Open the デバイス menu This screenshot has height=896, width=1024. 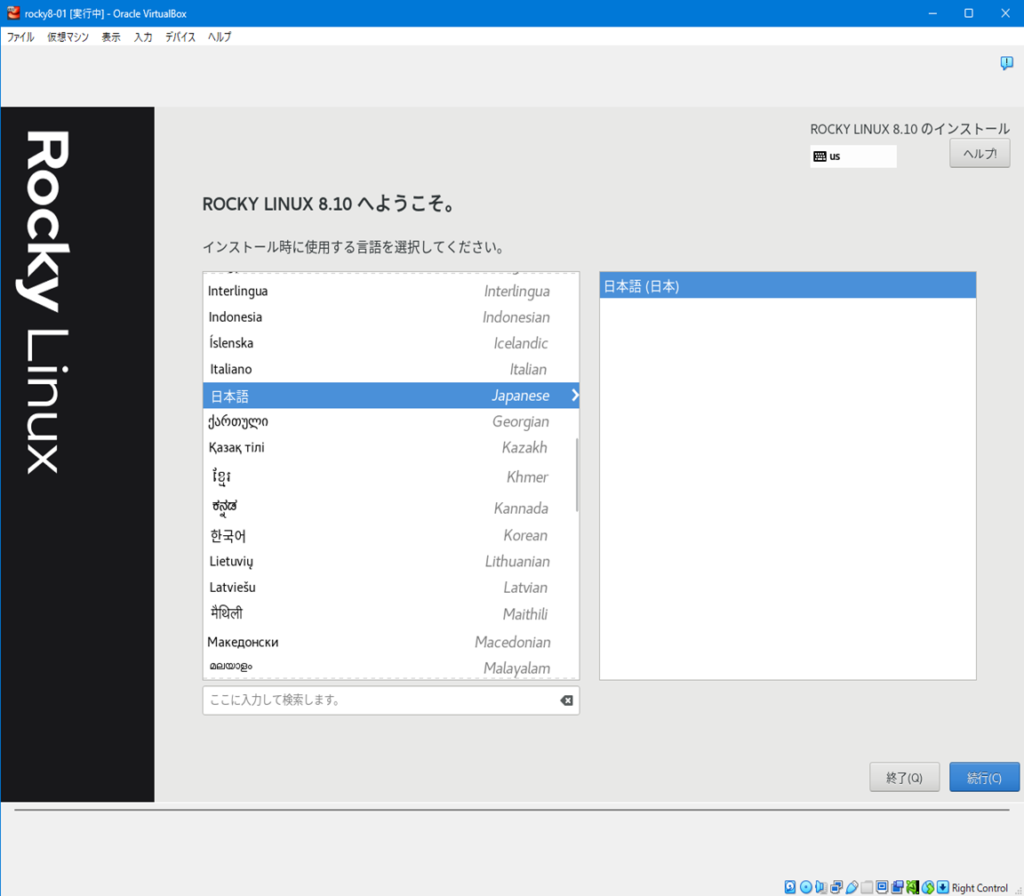180,37
